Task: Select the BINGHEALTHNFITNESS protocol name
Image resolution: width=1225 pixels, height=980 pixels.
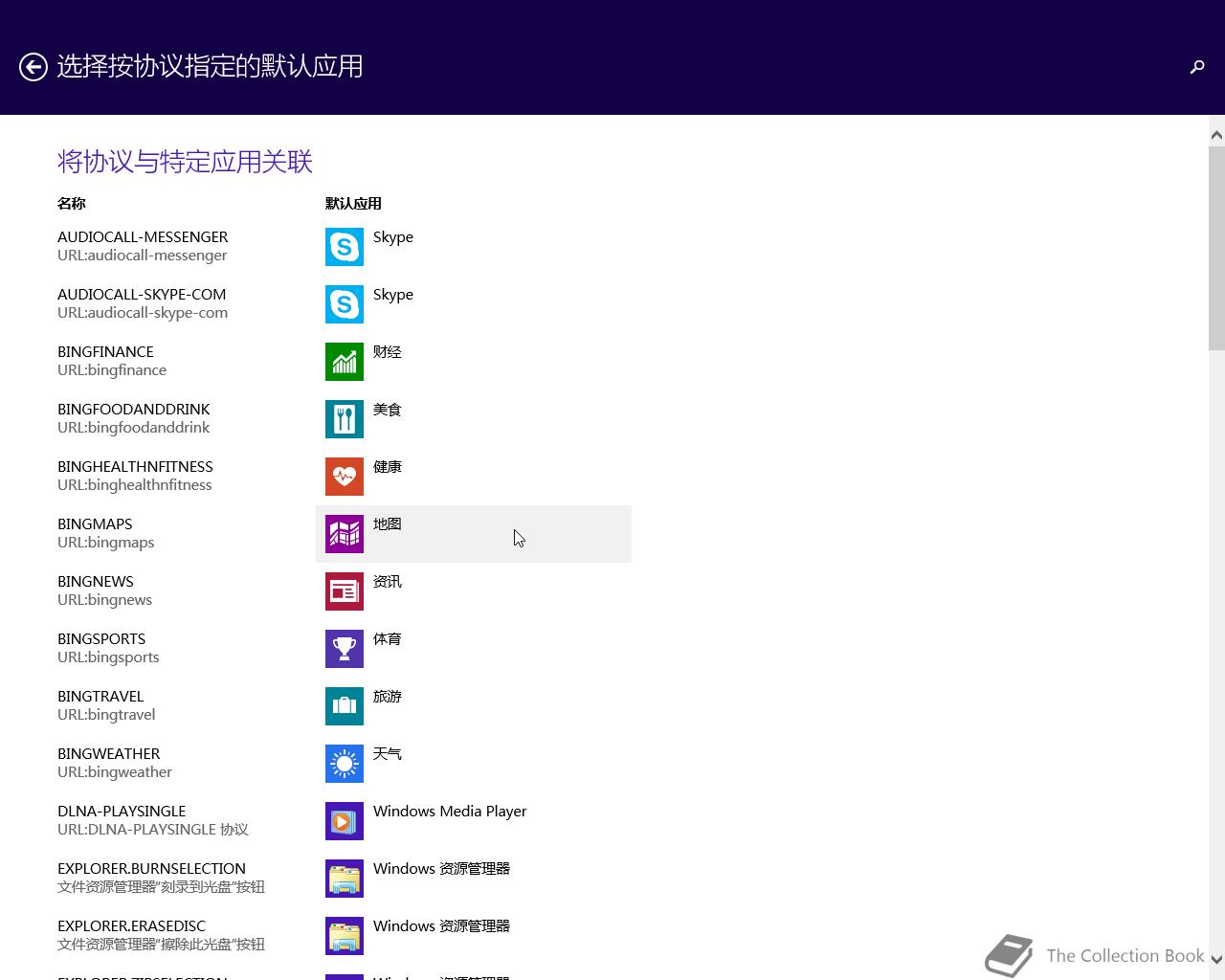Action: [135, 467]
